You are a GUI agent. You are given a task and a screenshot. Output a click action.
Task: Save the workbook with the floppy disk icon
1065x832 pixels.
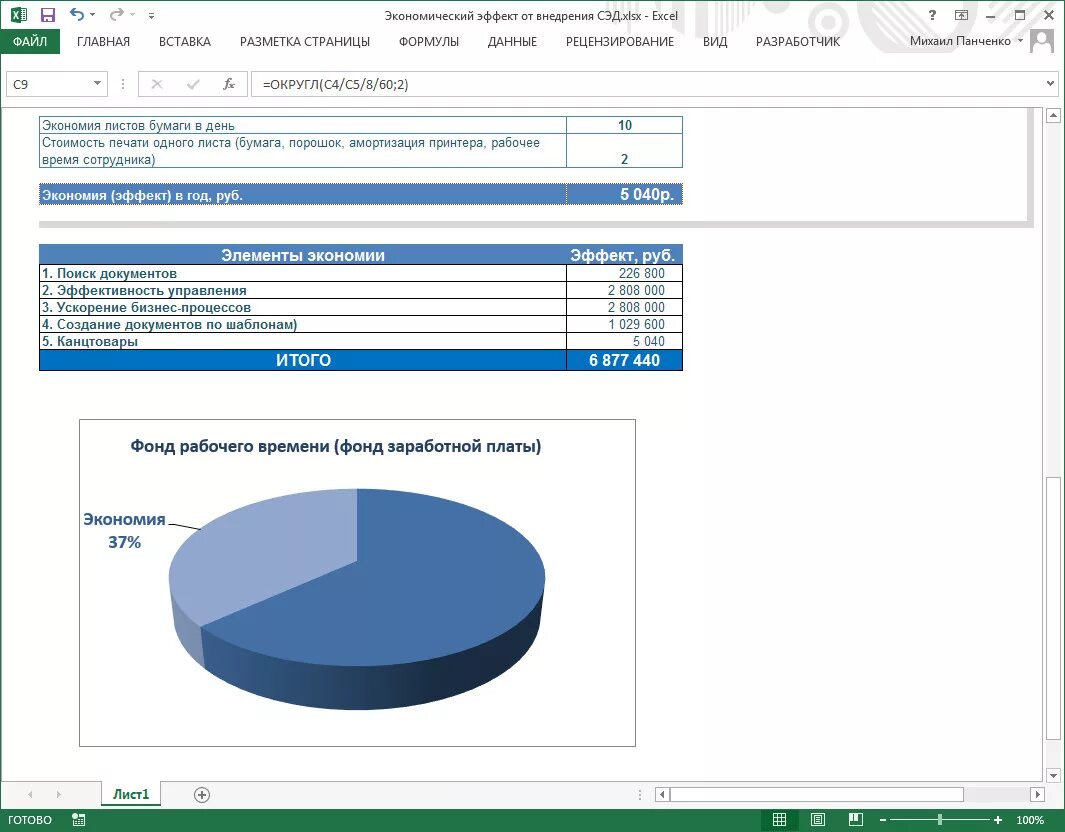(x=48, y=15)
